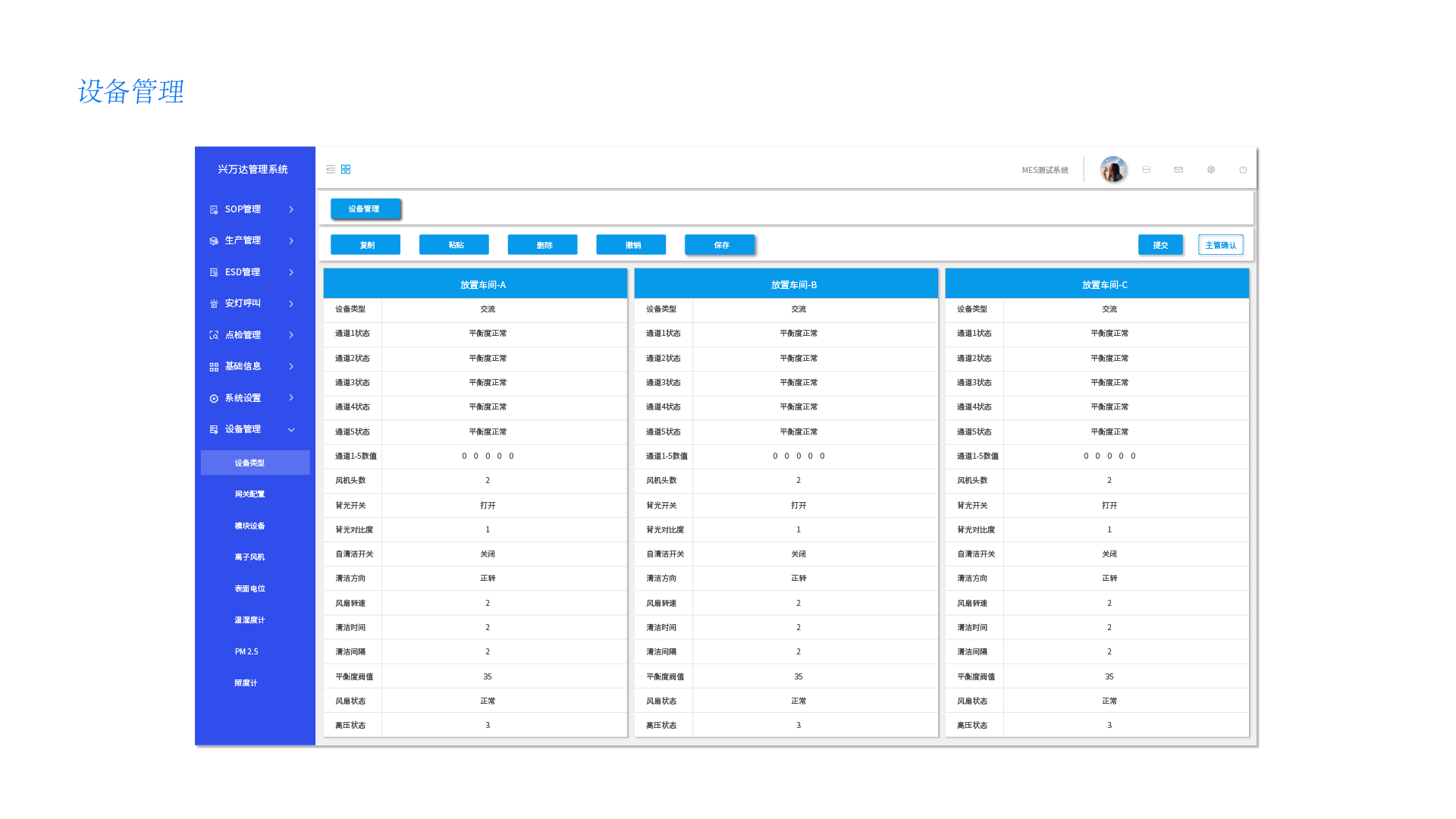Click 背光开关 value in 放置车间-A
The height and width of the screenshot is (819, 1456).
(488, 506)
